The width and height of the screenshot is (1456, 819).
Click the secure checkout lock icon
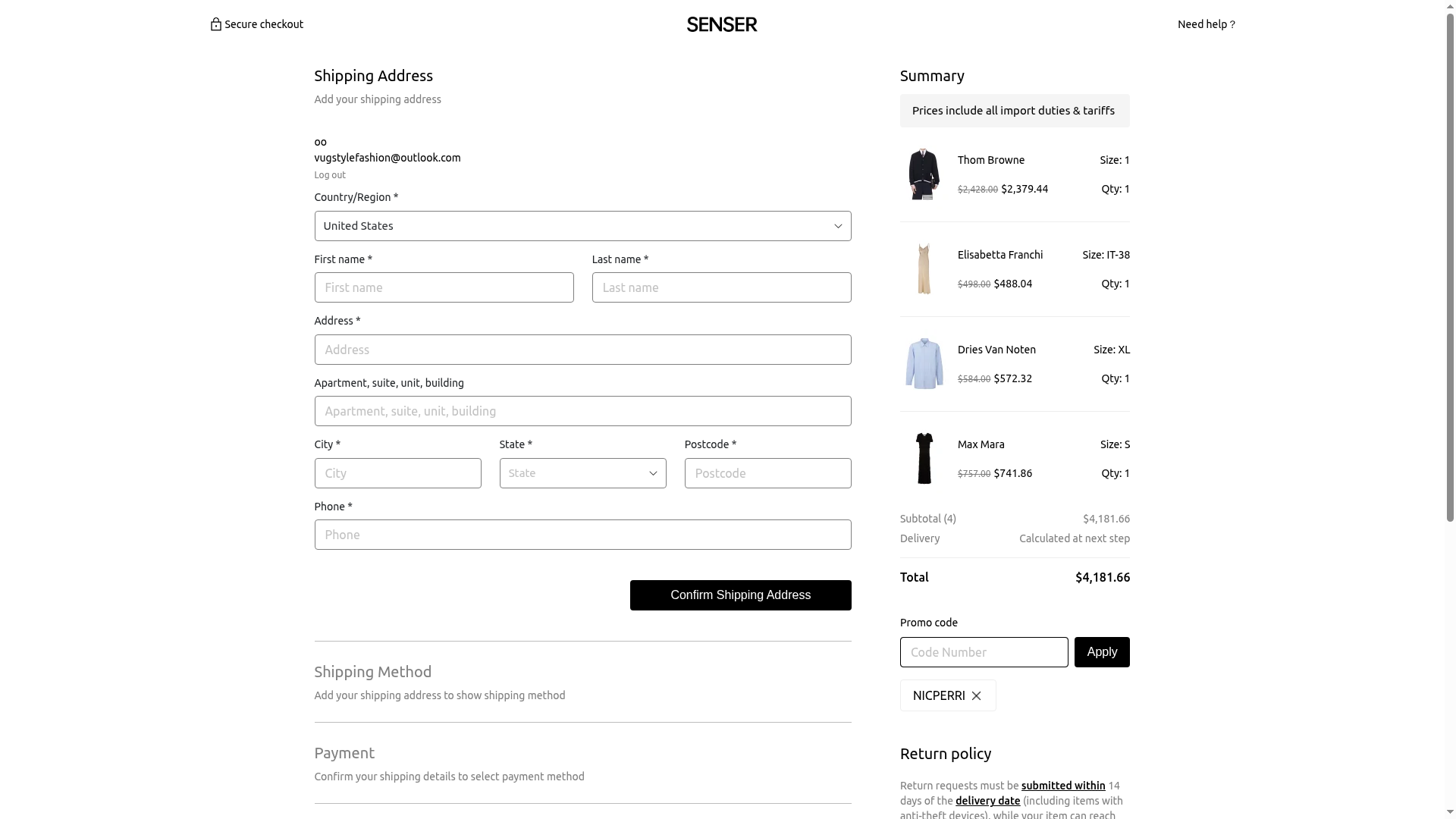click(216, 24)
